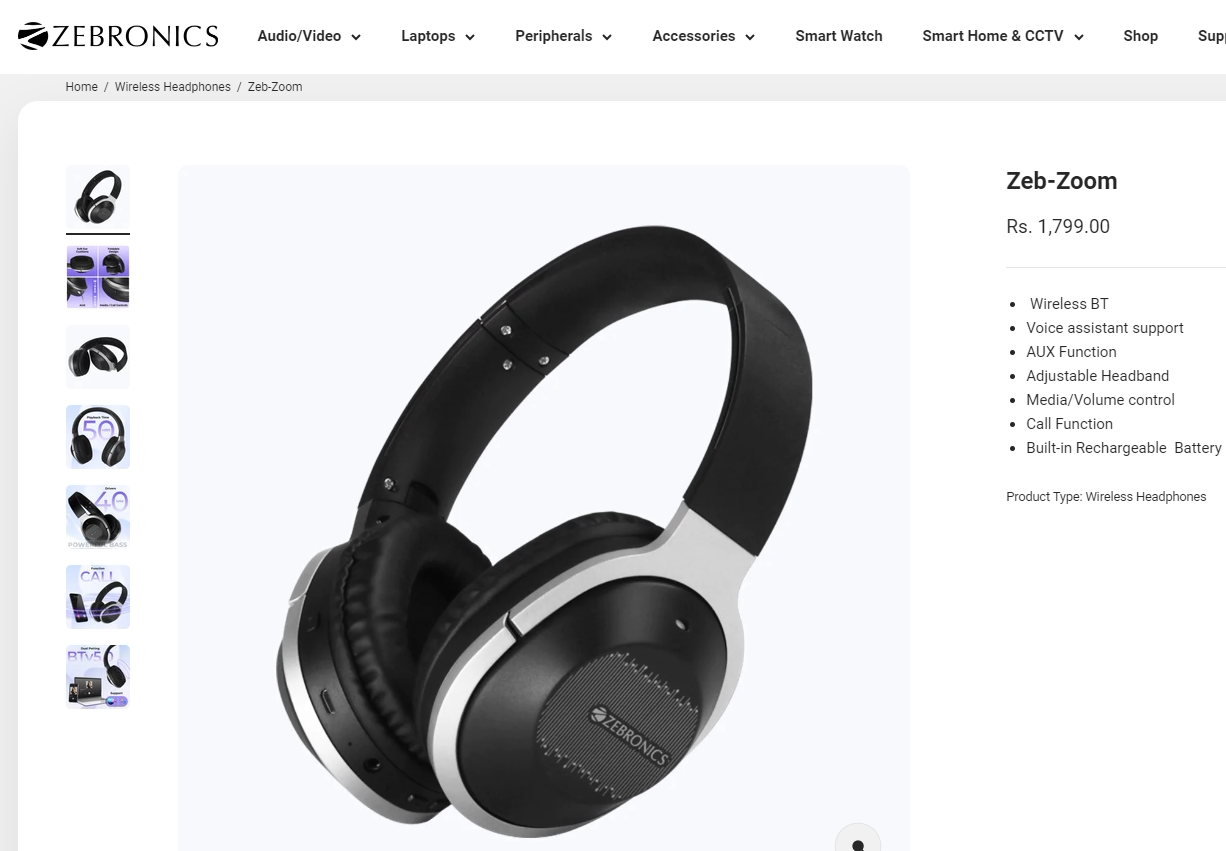Open the Wireless Headphones product type link

click(x=1146, y=497)
